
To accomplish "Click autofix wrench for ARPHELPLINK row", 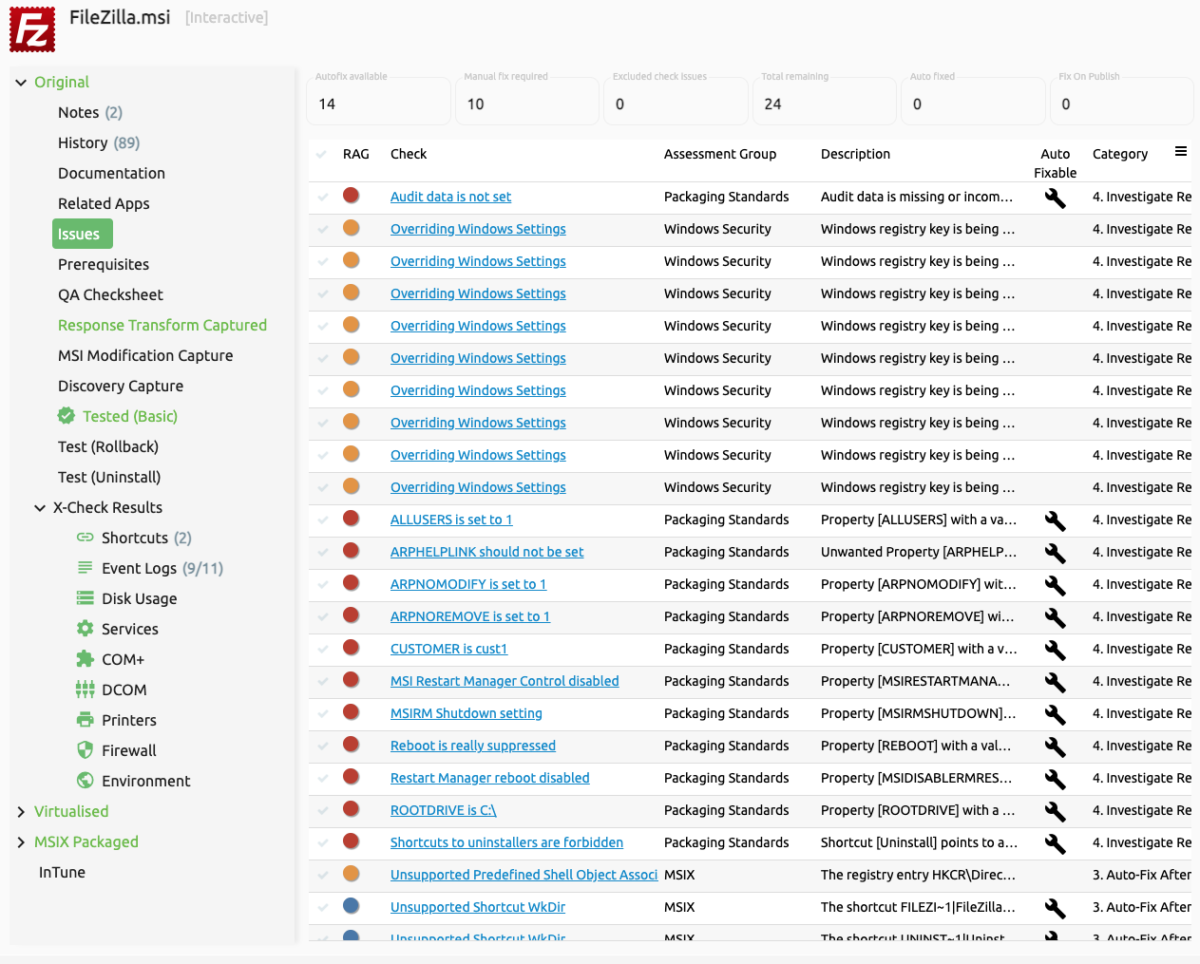I will [x=1055, y=552].
